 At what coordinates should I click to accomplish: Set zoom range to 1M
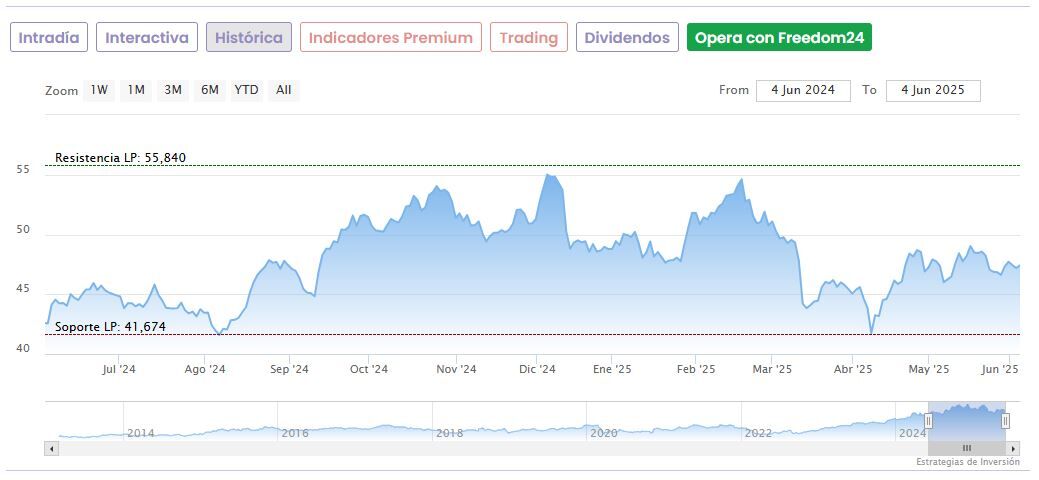pyautogui.click(x=136, y=90)
